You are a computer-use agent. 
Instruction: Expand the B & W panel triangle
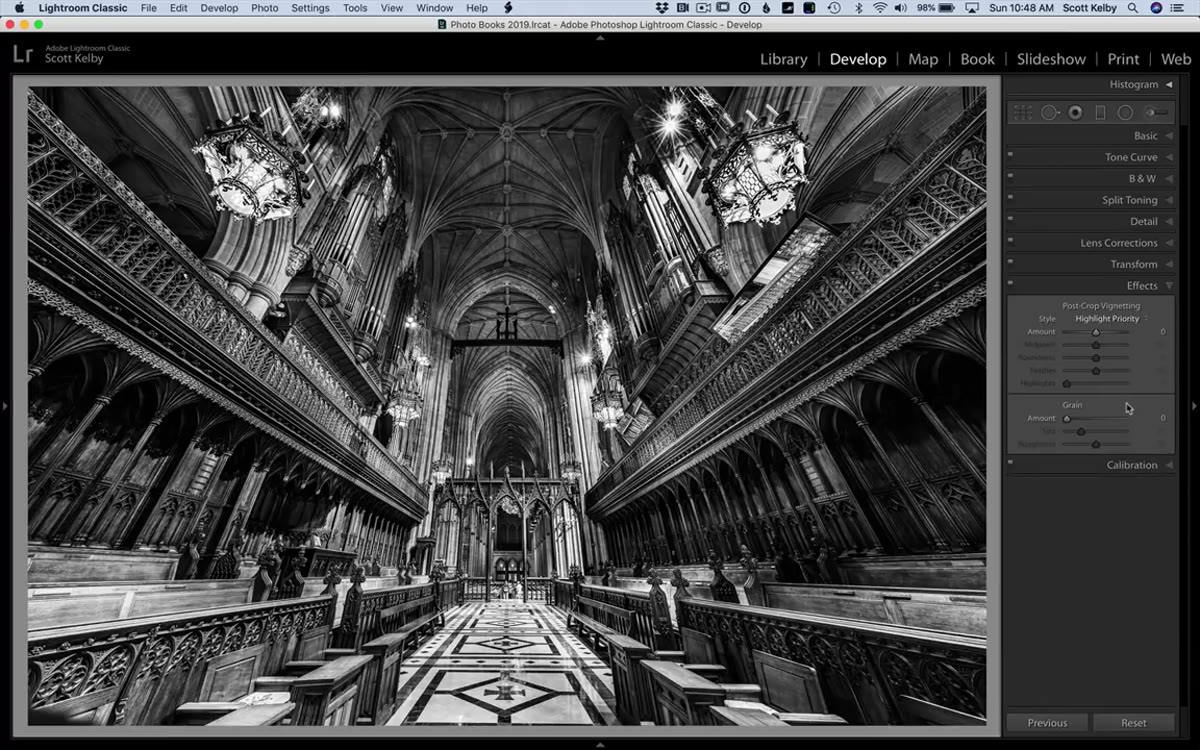click(x=1168, y=179)
